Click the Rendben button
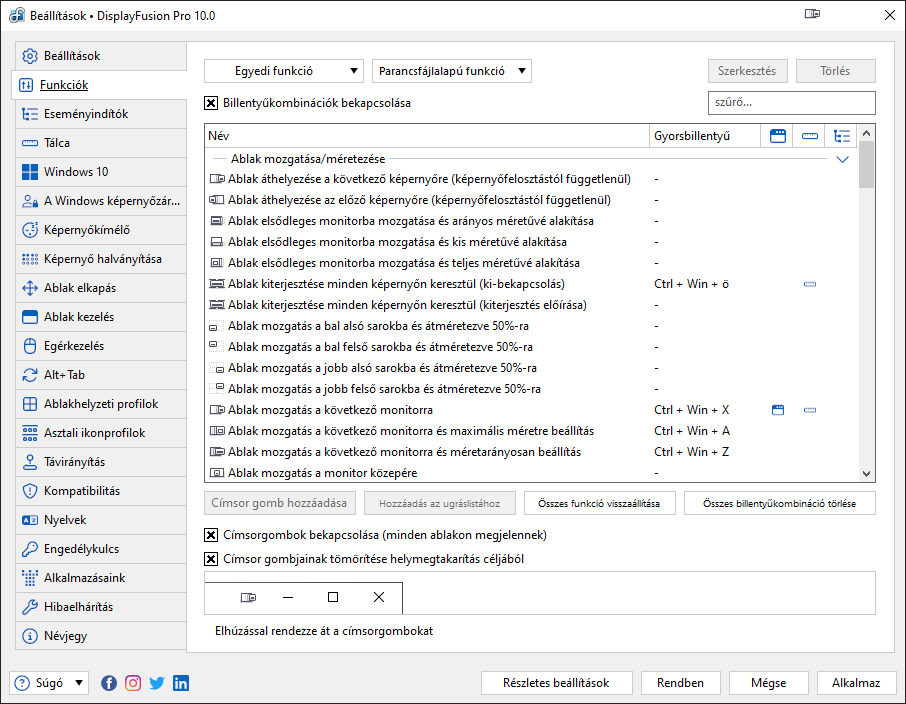The image size is (906, 704). [x=681, y=683]
